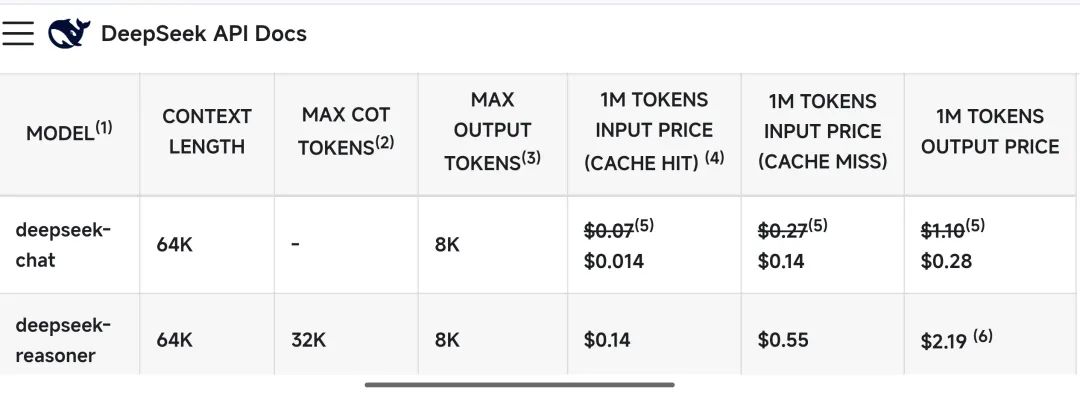Click the 32K max CoT tokens cell
This screenshot has width=1080, height=395.
(309, 341)
